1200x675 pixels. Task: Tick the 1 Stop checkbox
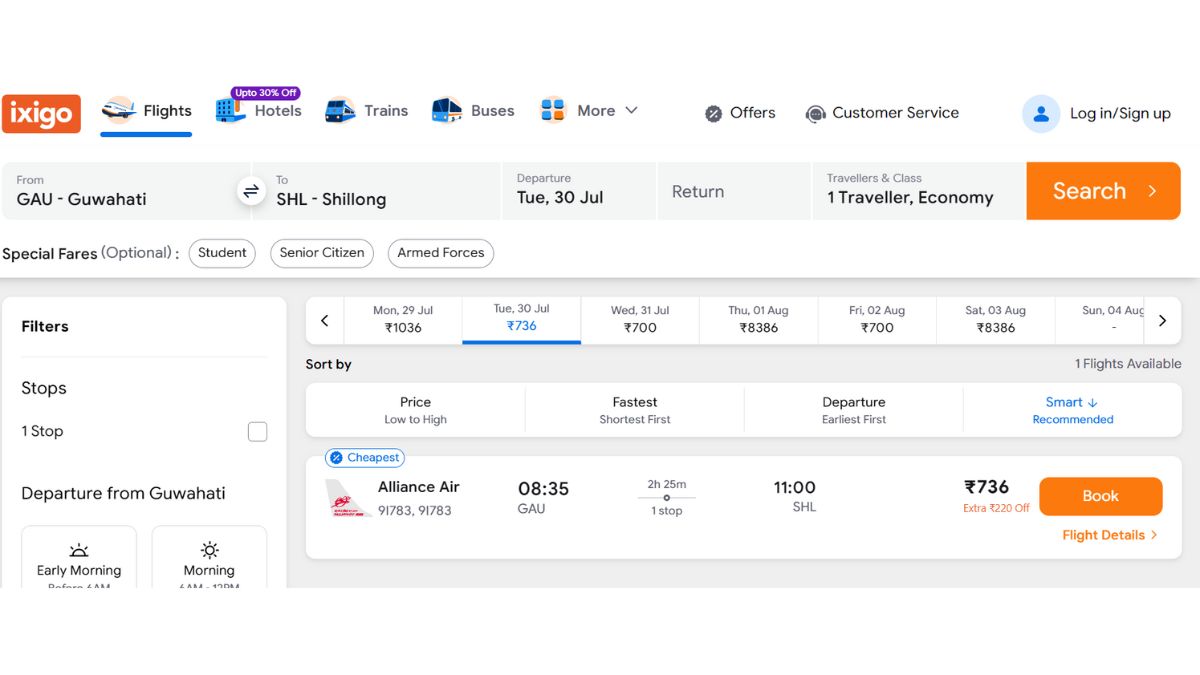(x=257, y=431)
